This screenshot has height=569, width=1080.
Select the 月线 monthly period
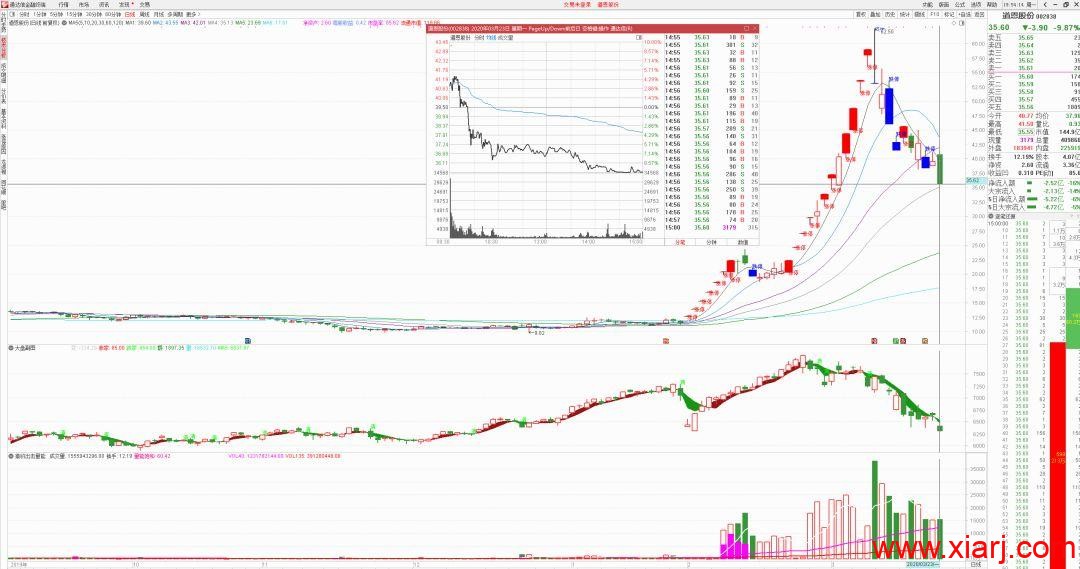[x=159, y=14]
